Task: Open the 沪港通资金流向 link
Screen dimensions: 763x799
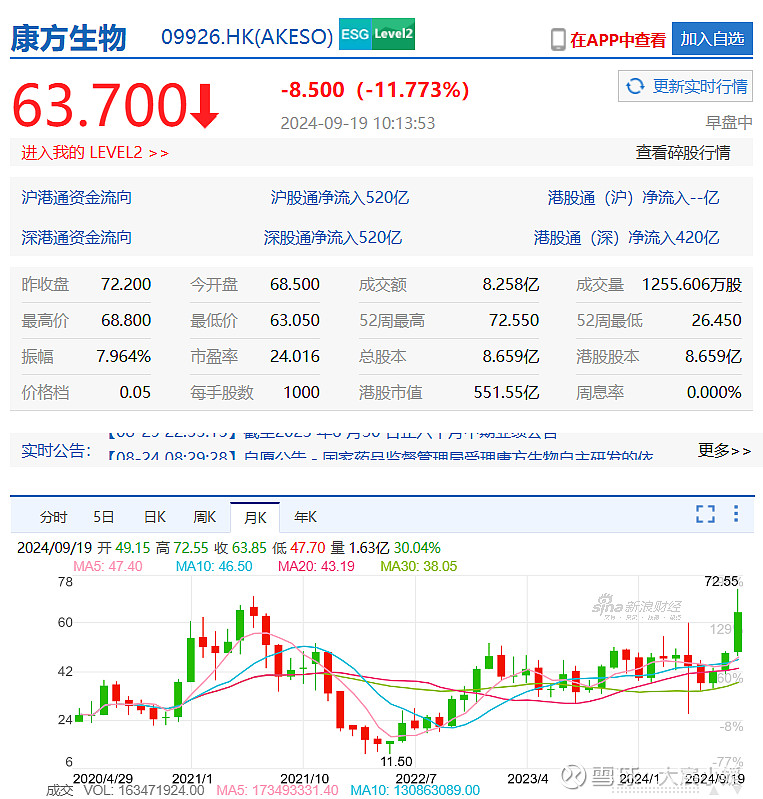Action: tap(76, 198)
